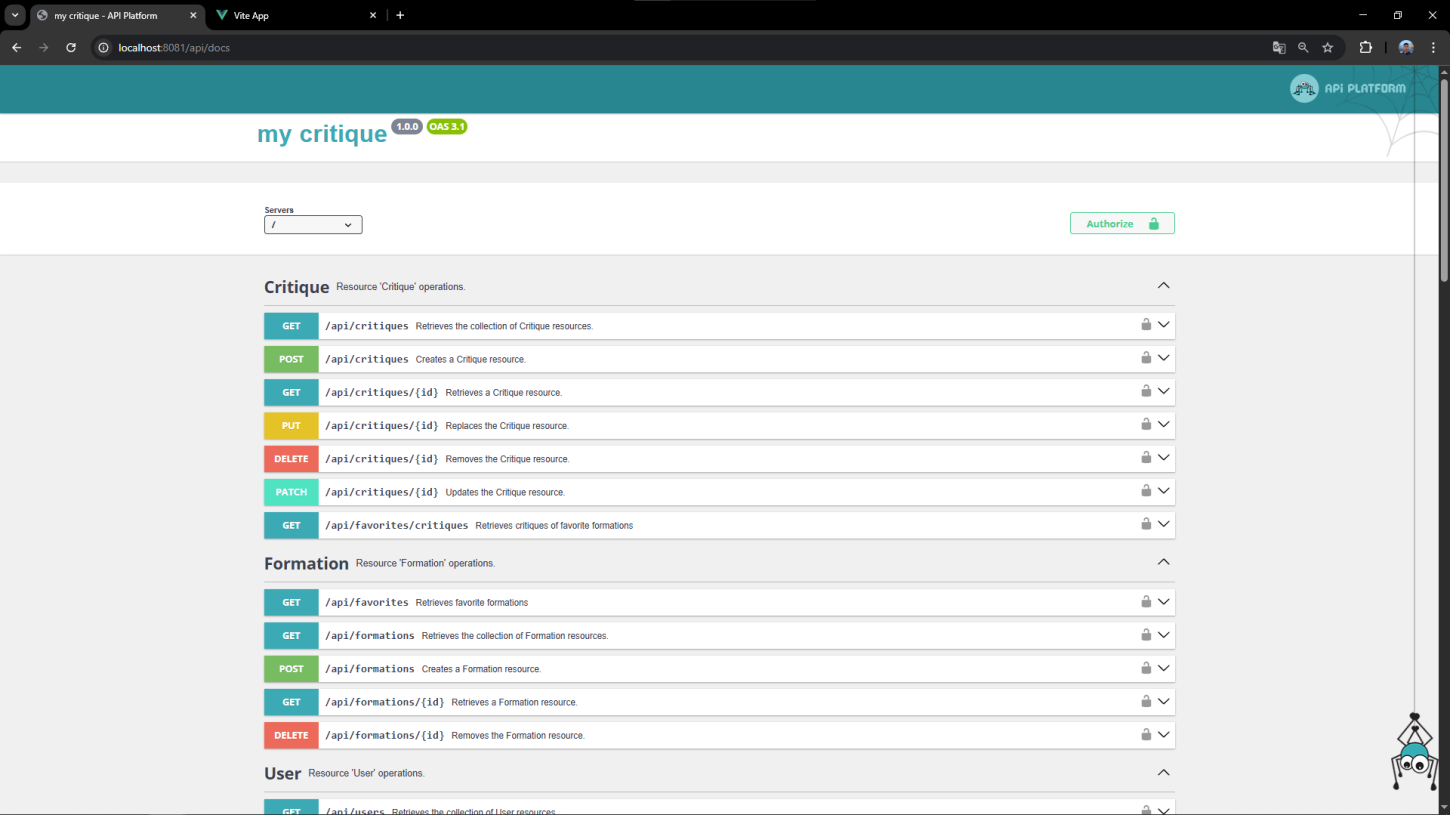Click the translate page icon in address bar

click(x=1278, y=47)
